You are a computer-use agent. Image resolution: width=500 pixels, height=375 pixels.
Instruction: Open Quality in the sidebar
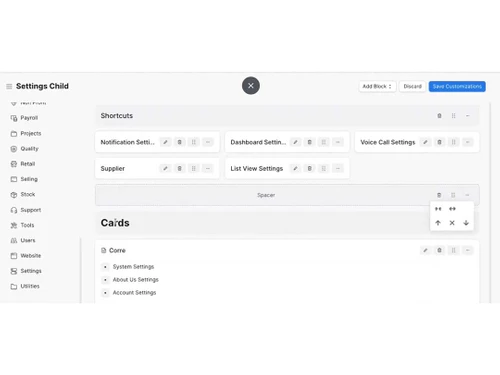click(x=25, y=149)
